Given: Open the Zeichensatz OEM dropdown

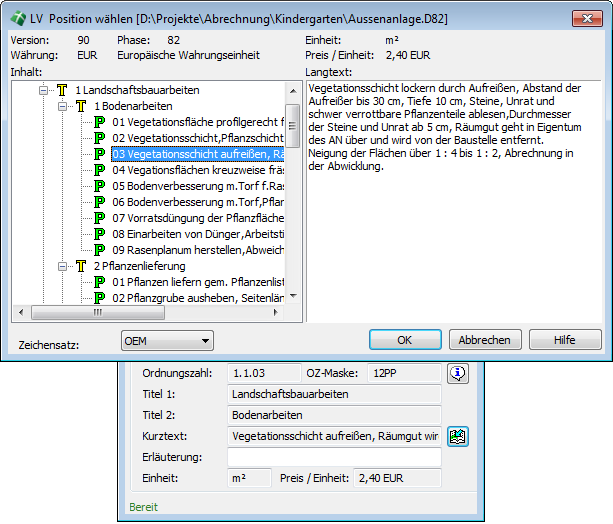Looking at the screenshot, I should click(x=167, y=341).
